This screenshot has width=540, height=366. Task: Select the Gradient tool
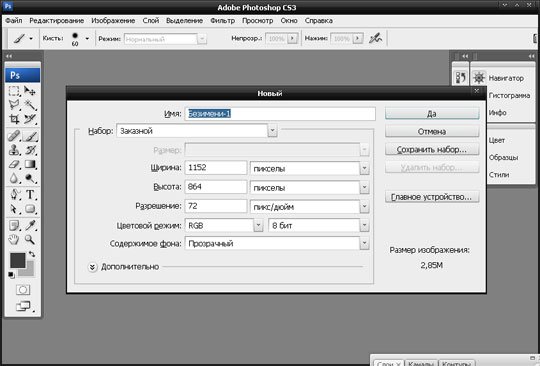pos(30,164)
